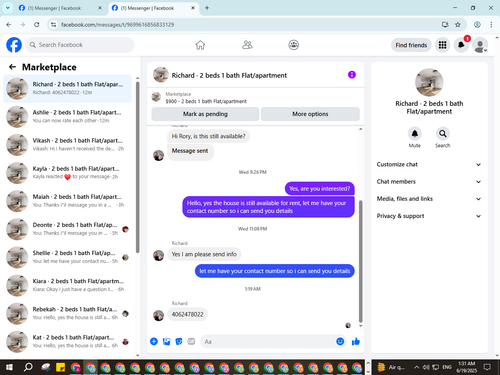The image size is (500, 375).
Task: Open Maiah's apartment conversation
Action: coord(67,201)
